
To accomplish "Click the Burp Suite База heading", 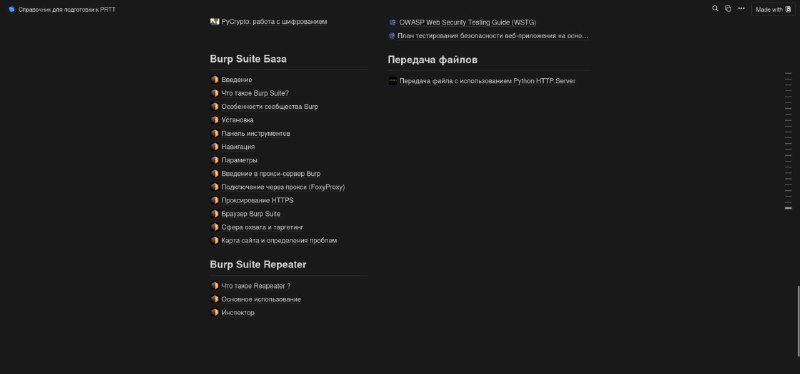I will point(248,59).
